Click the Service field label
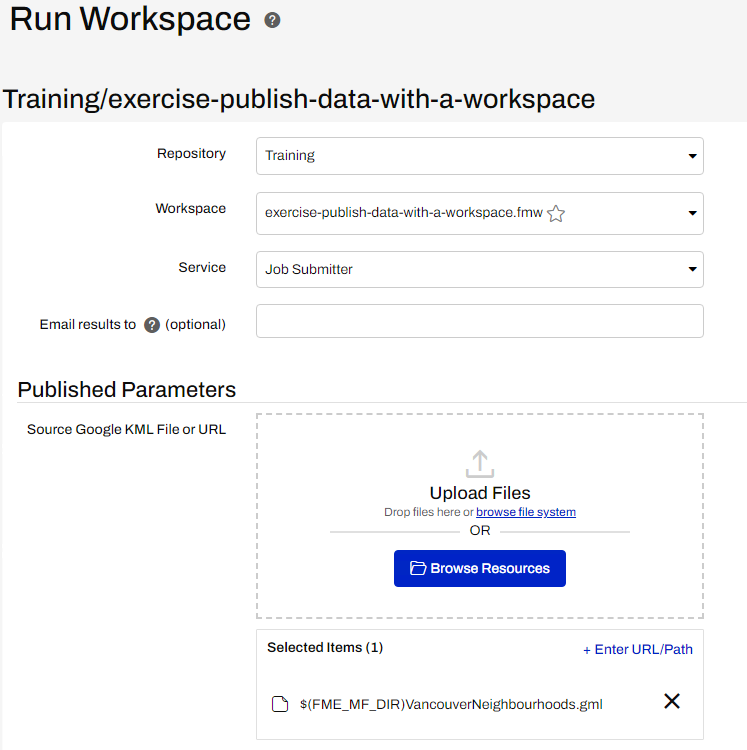This screenshot has height=750, width=747. pos(202,267)
